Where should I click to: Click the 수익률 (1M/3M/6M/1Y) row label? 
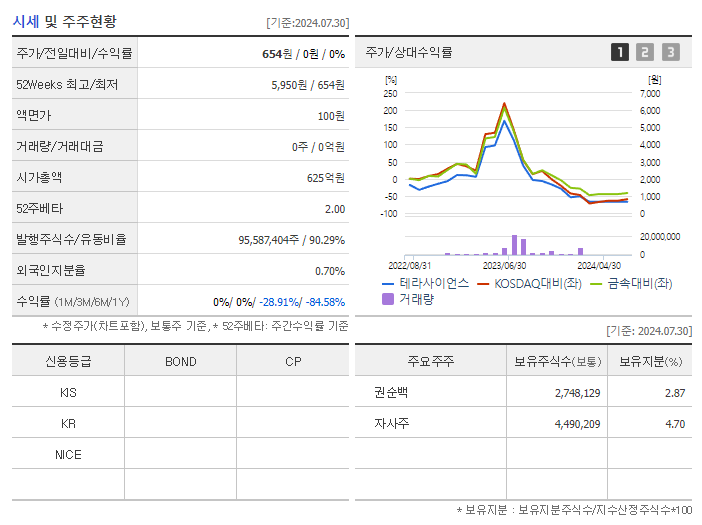point(73,302)
